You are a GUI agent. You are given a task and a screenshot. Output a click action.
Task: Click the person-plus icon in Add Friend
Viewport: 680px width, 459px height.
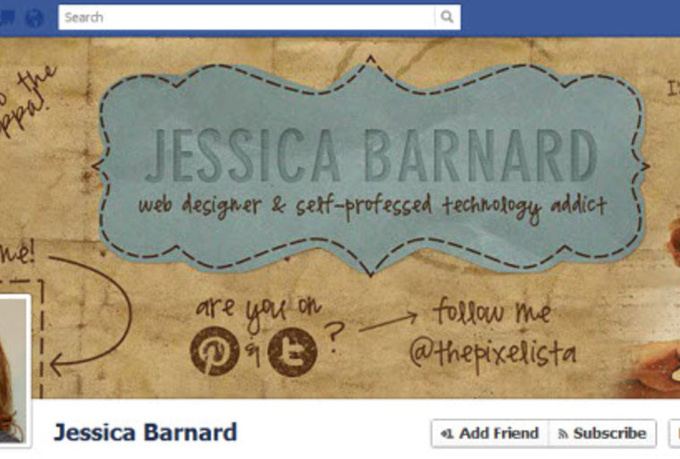[x=447, y=433]
